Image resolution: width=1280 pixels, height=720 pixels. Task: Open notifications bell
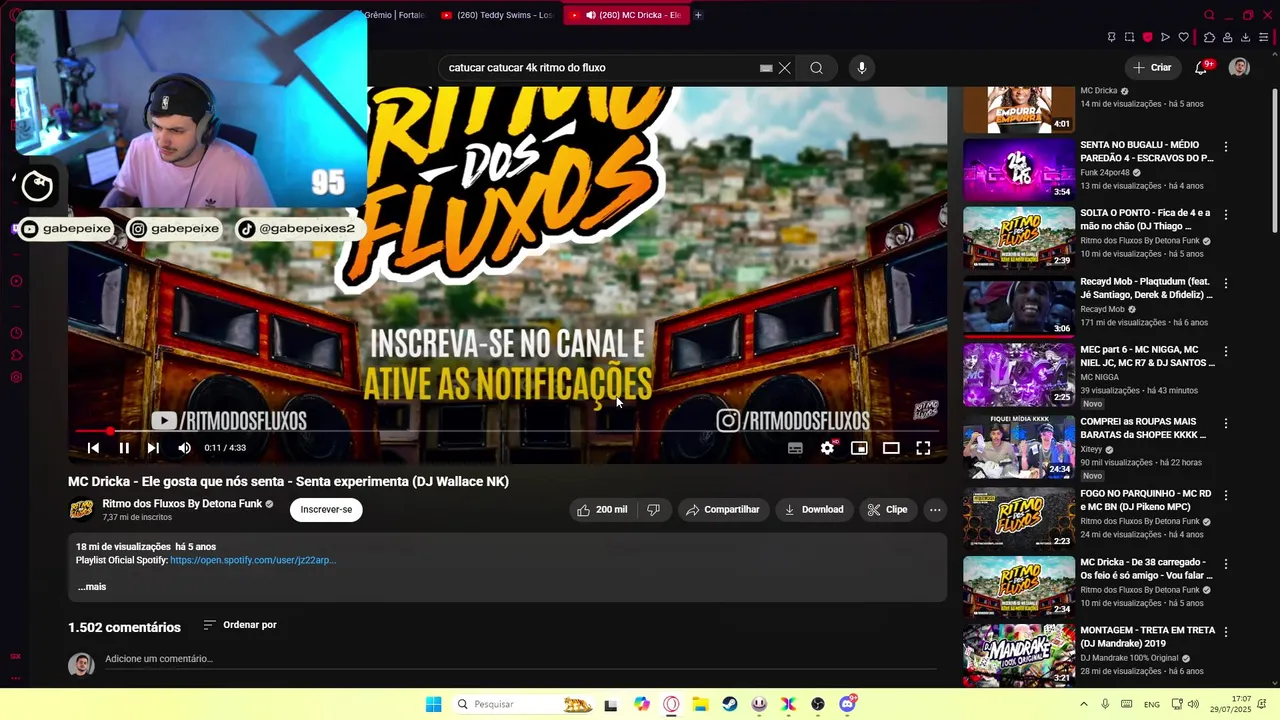[1201, 68]
